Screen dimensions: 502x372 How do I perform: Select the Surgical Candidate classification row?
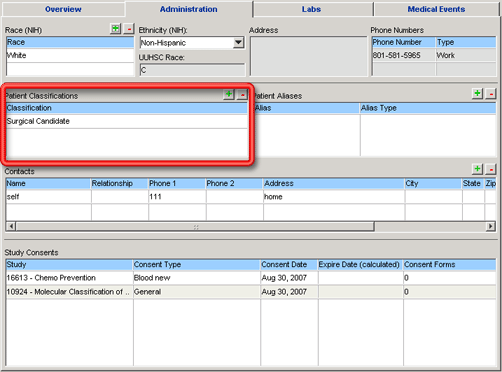click(127, 121)
